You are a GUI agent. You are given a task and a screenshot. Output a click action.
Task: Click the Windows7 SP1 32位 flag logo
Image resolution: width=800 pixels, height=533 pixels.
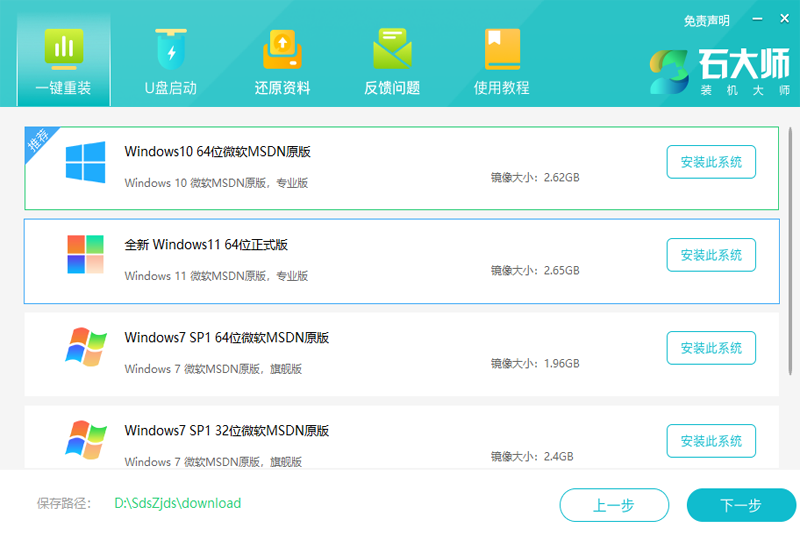click(86, 440)
